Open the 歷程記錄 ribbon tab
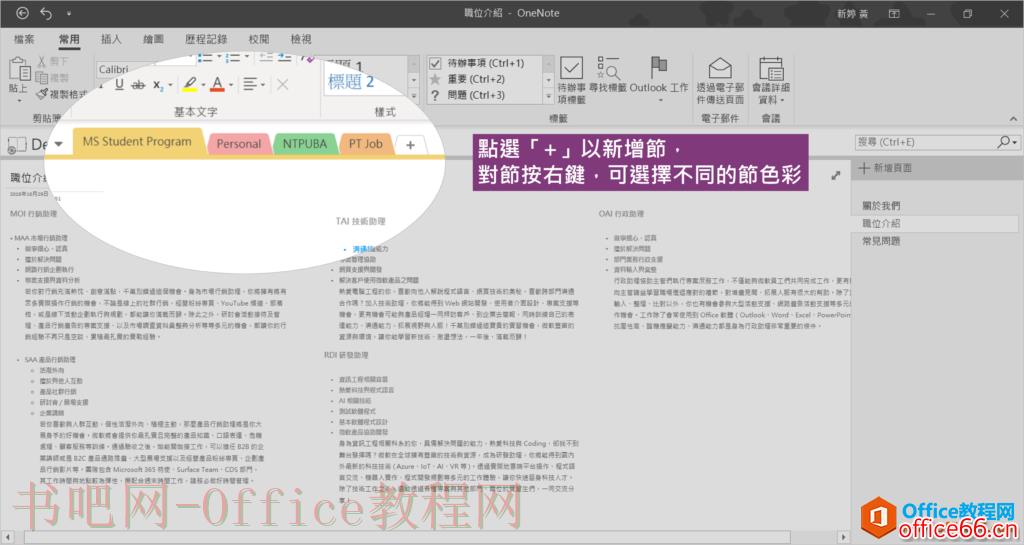1024x545 pixels. (206, 39)
